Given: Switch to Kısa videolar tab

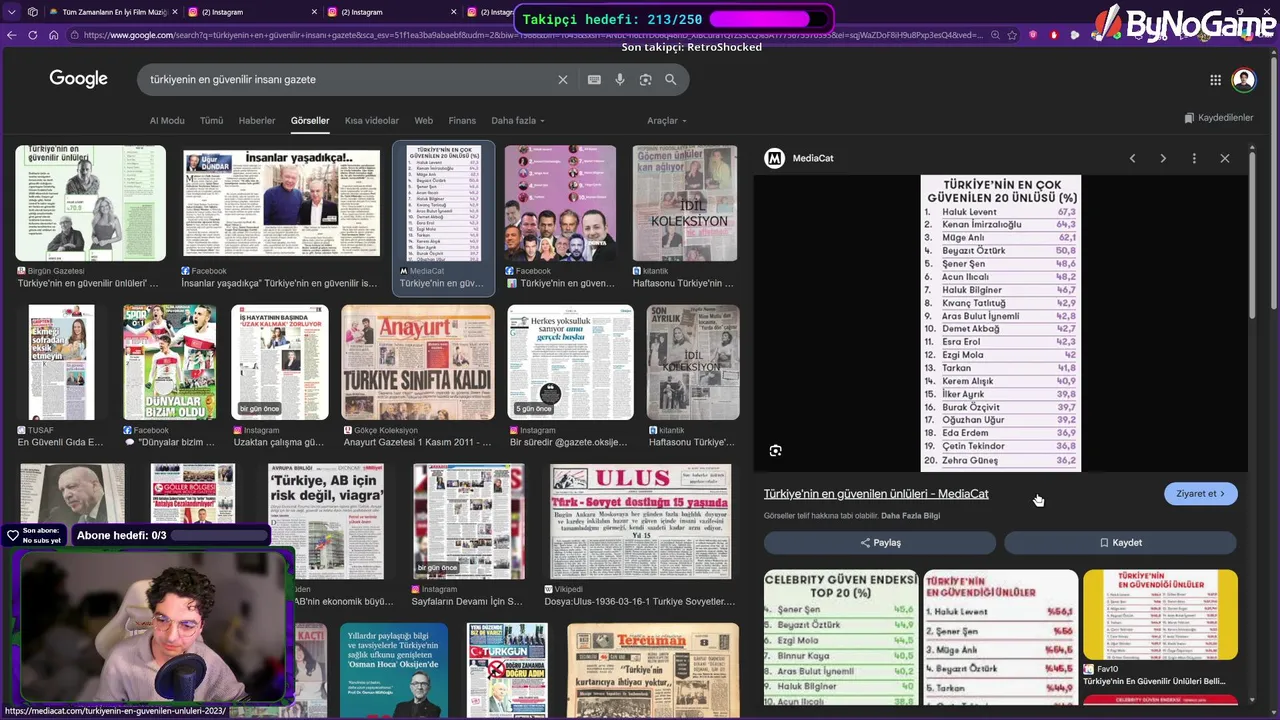Looking at the screenshot, I should click(372, 120).
